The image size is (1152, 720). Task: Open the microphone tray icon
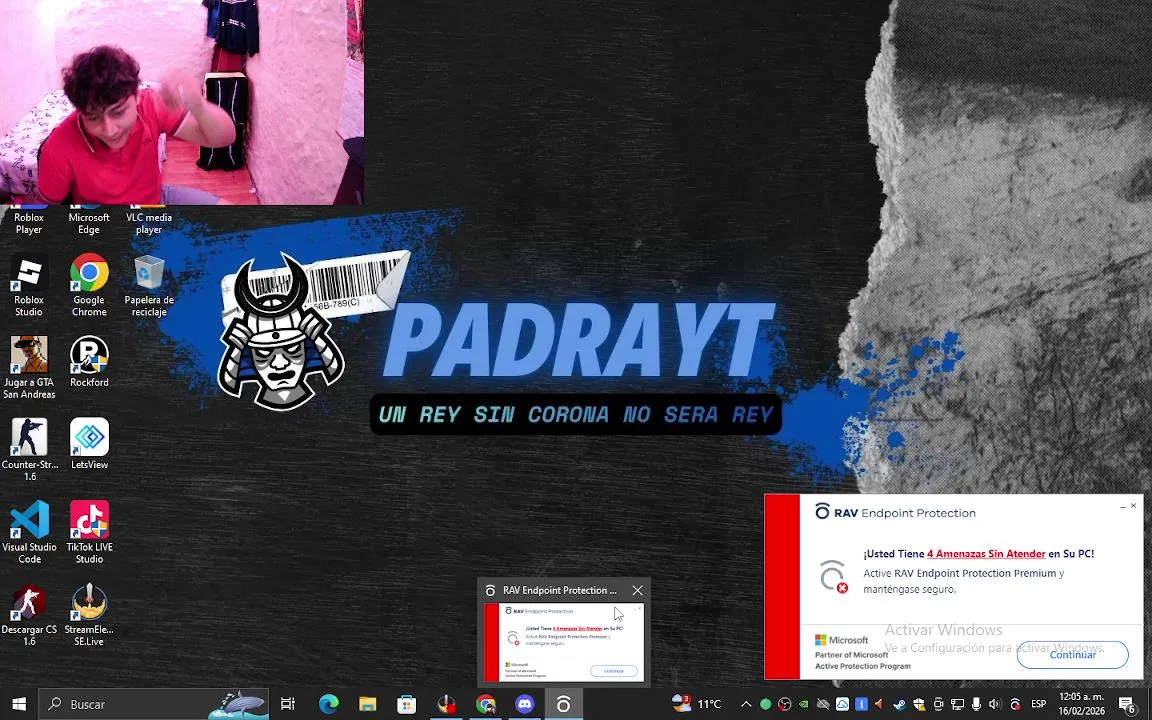[x=976, y=704]
